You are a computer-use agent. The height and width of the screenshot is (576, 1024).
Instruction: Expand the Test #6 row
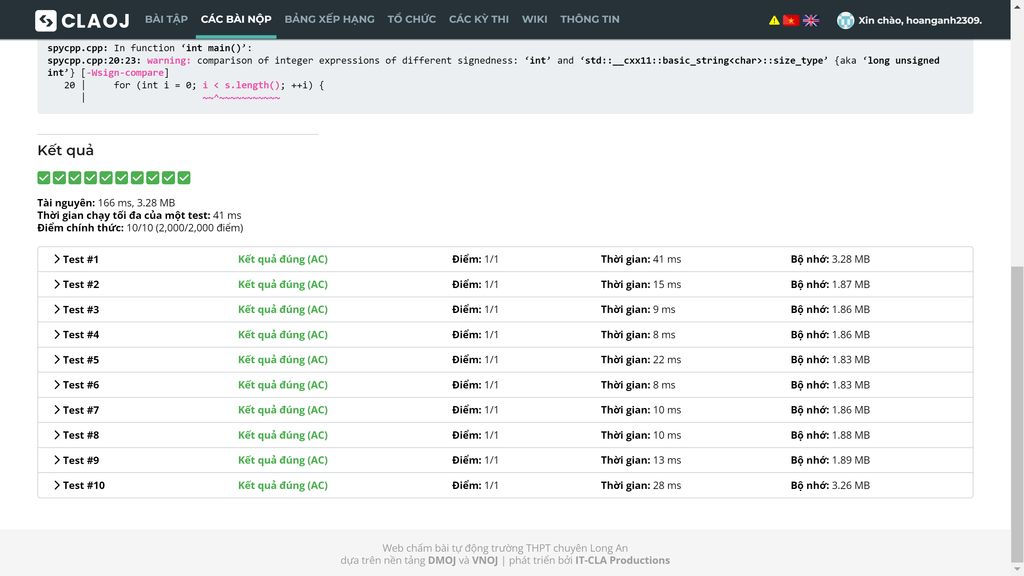505,385
